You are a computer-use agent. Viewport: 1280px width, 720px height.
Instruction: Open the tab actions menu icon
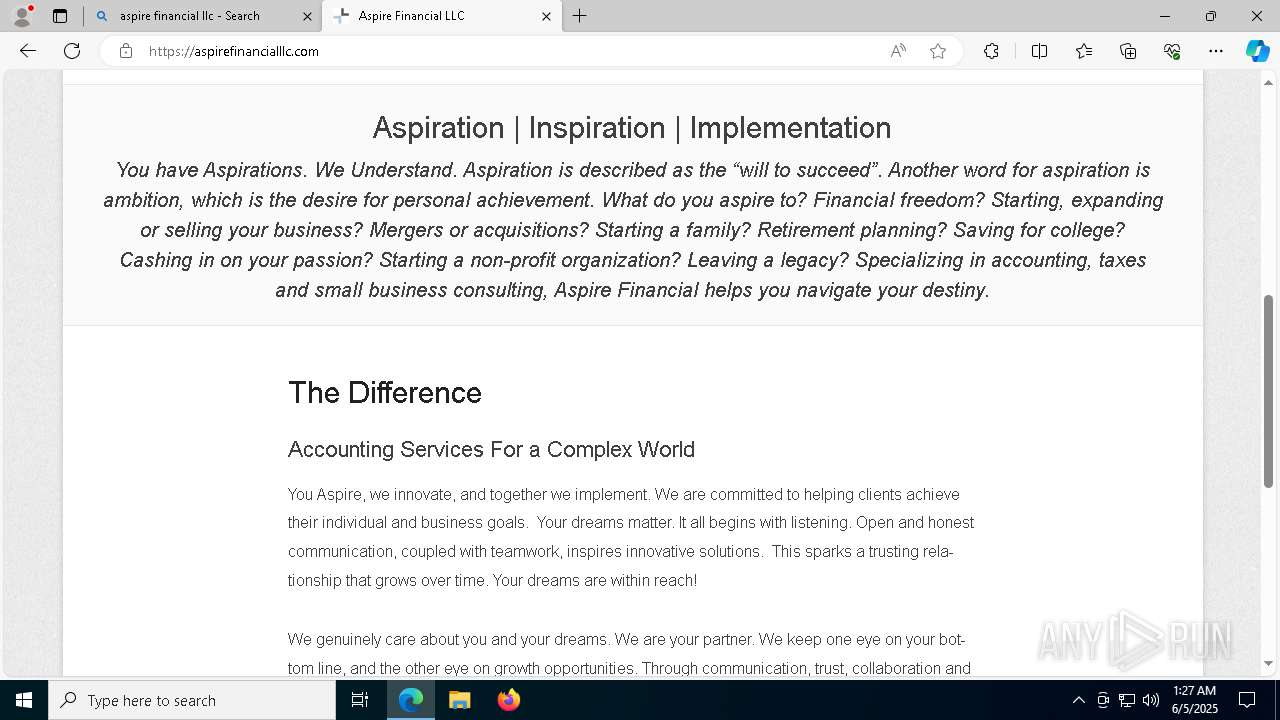[60, 16]
